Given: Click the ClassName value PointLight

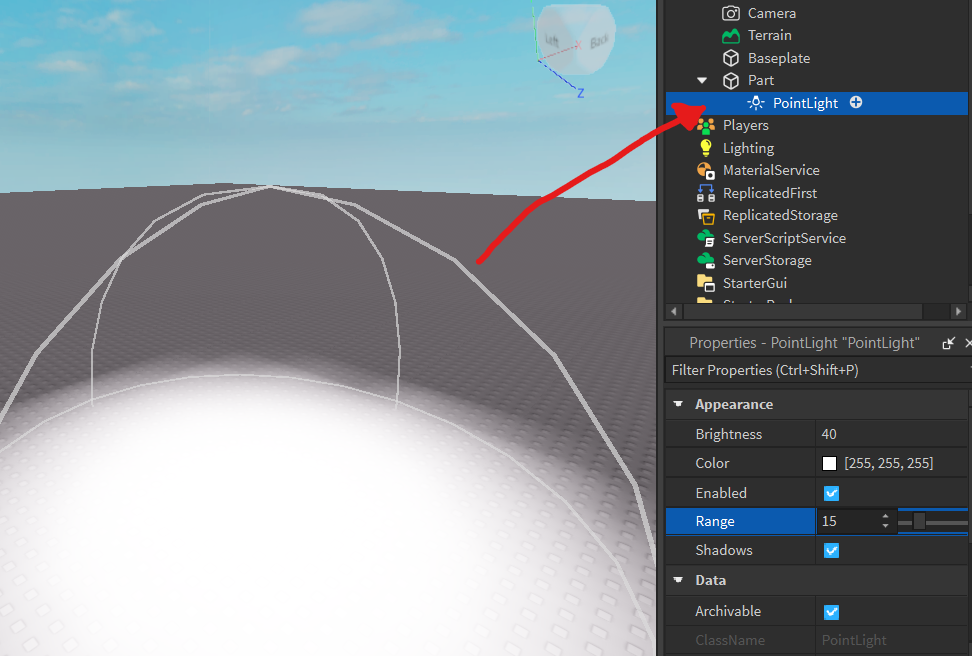Looking at the screenshot, I should click(x=854, y=640).
